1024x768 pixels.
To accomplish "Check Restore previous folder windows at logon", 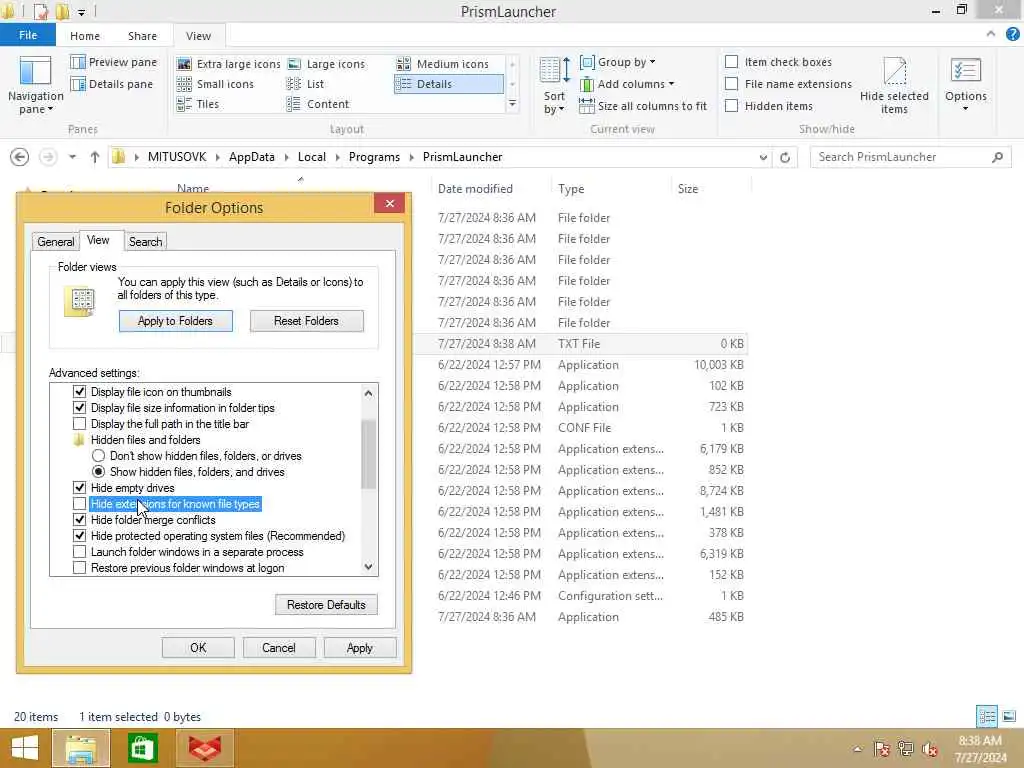I will point(79,568).
